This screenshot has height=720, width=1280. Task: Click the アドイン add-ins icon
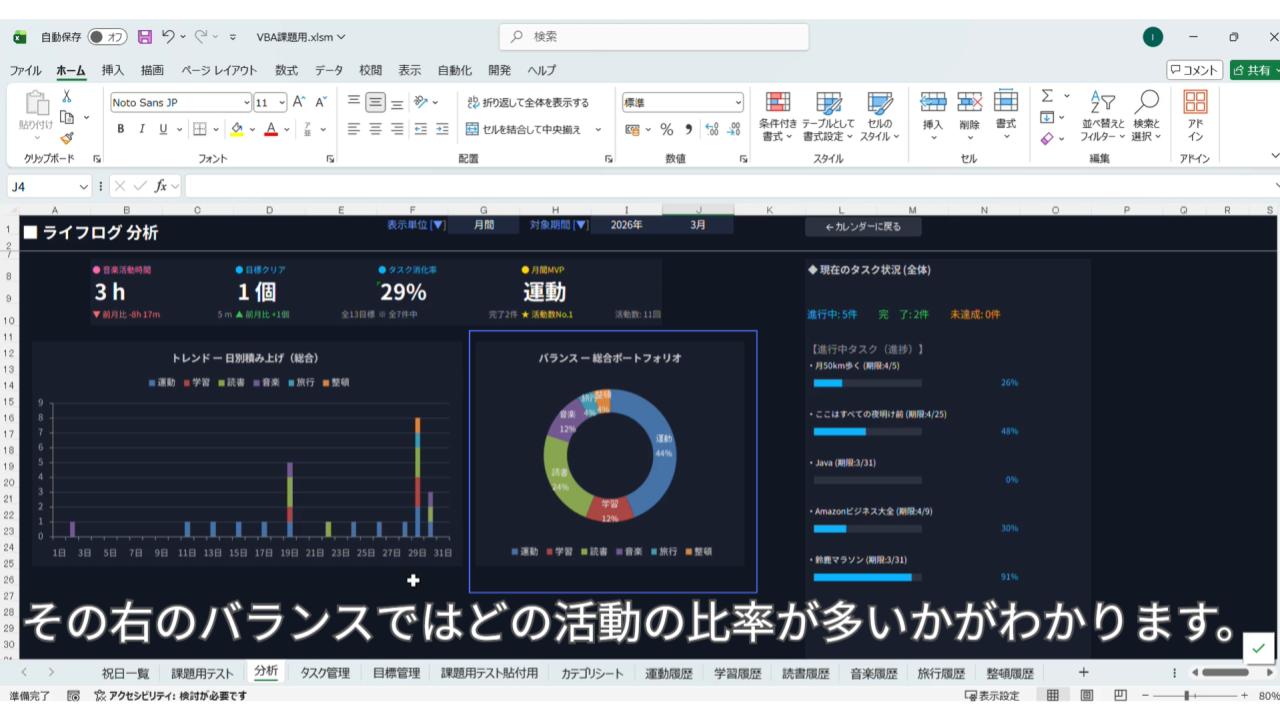click(1195, 116)
